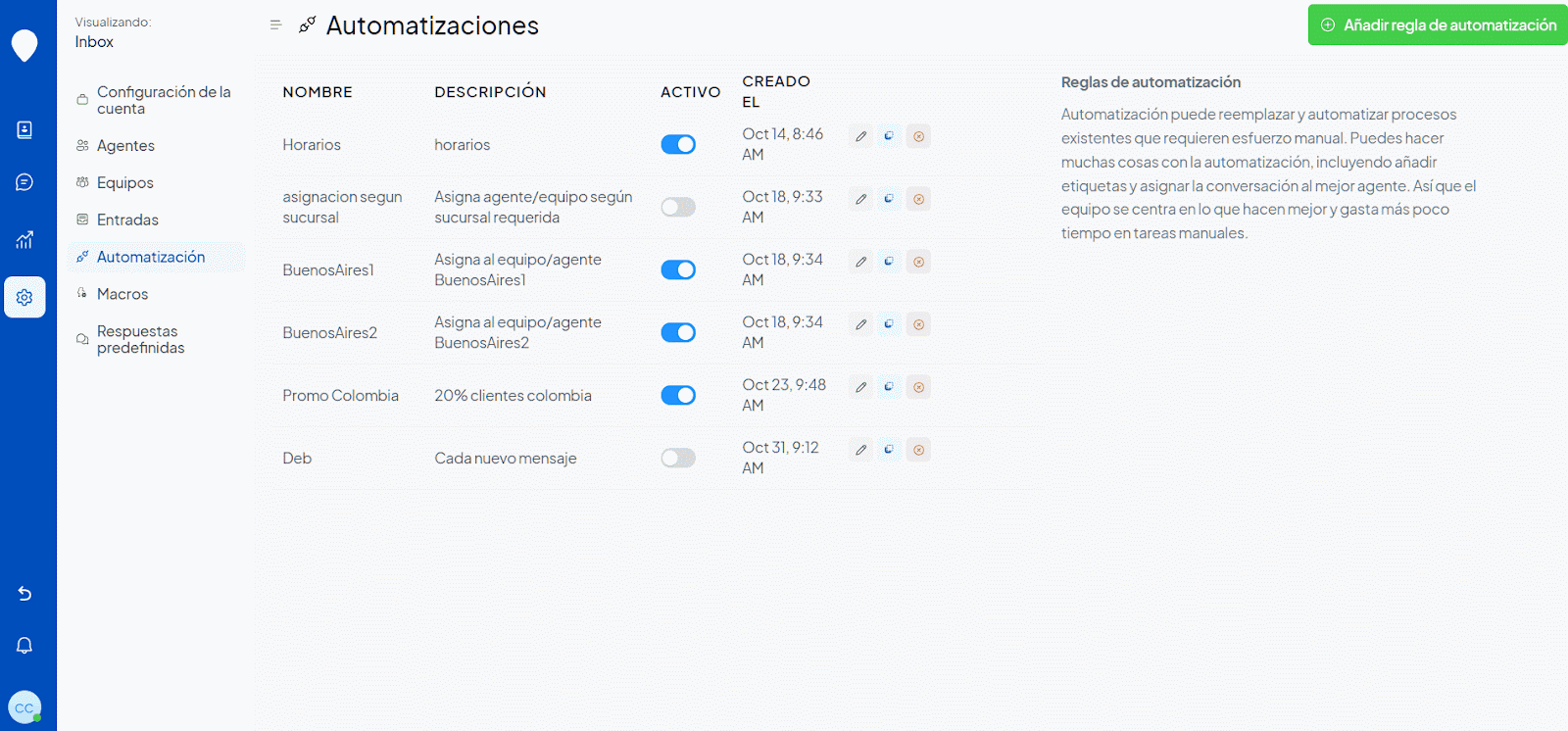The image size is (1568, 731).
Task: Click 'Oct 14, 8:46 AM' date cell
Action: [782, 144]
